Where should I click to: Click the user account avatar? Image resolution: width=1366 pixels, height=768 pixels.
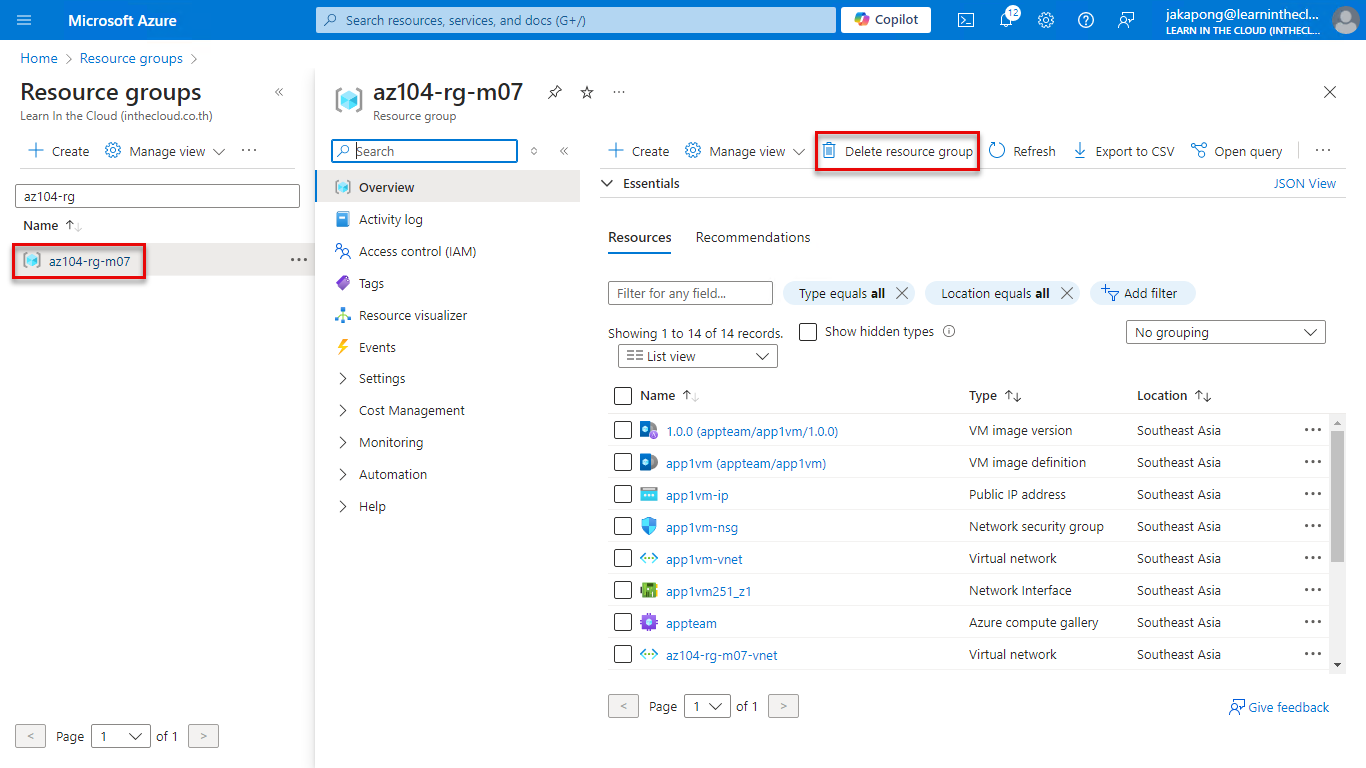1345,20
